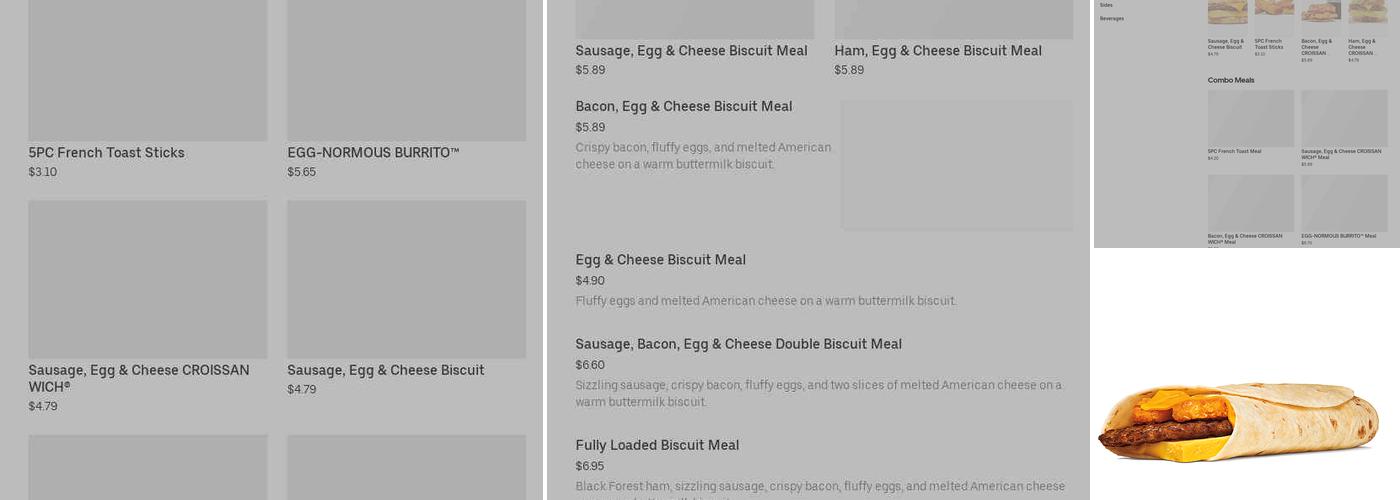The height and width of the screenshot is (500, 1400).
Task: Click the image placeholder above EGG-NORMOUS BURRITO™ $5.65
Action: click(406, 70)
